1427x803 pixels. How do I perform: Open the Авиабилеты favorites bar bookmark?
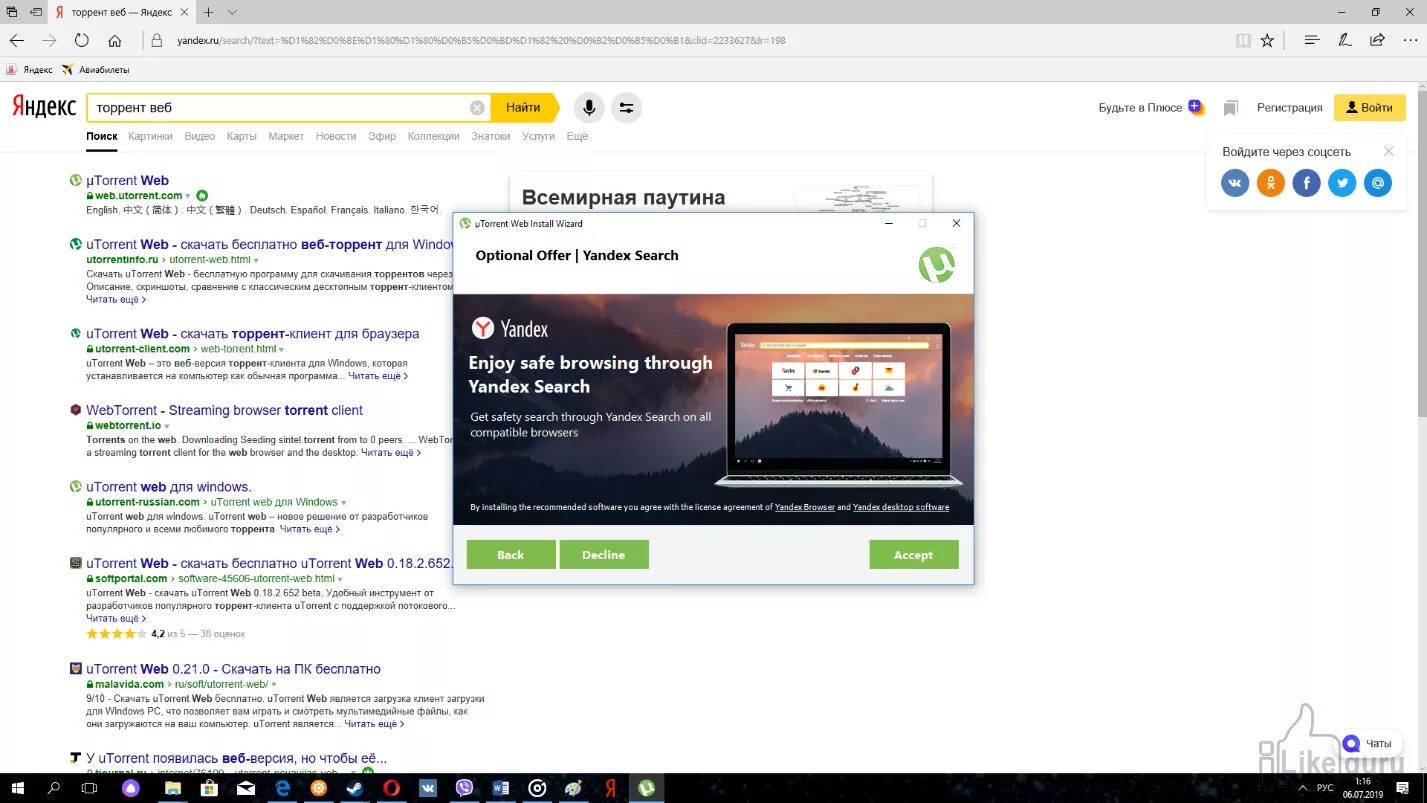point(96,70)
